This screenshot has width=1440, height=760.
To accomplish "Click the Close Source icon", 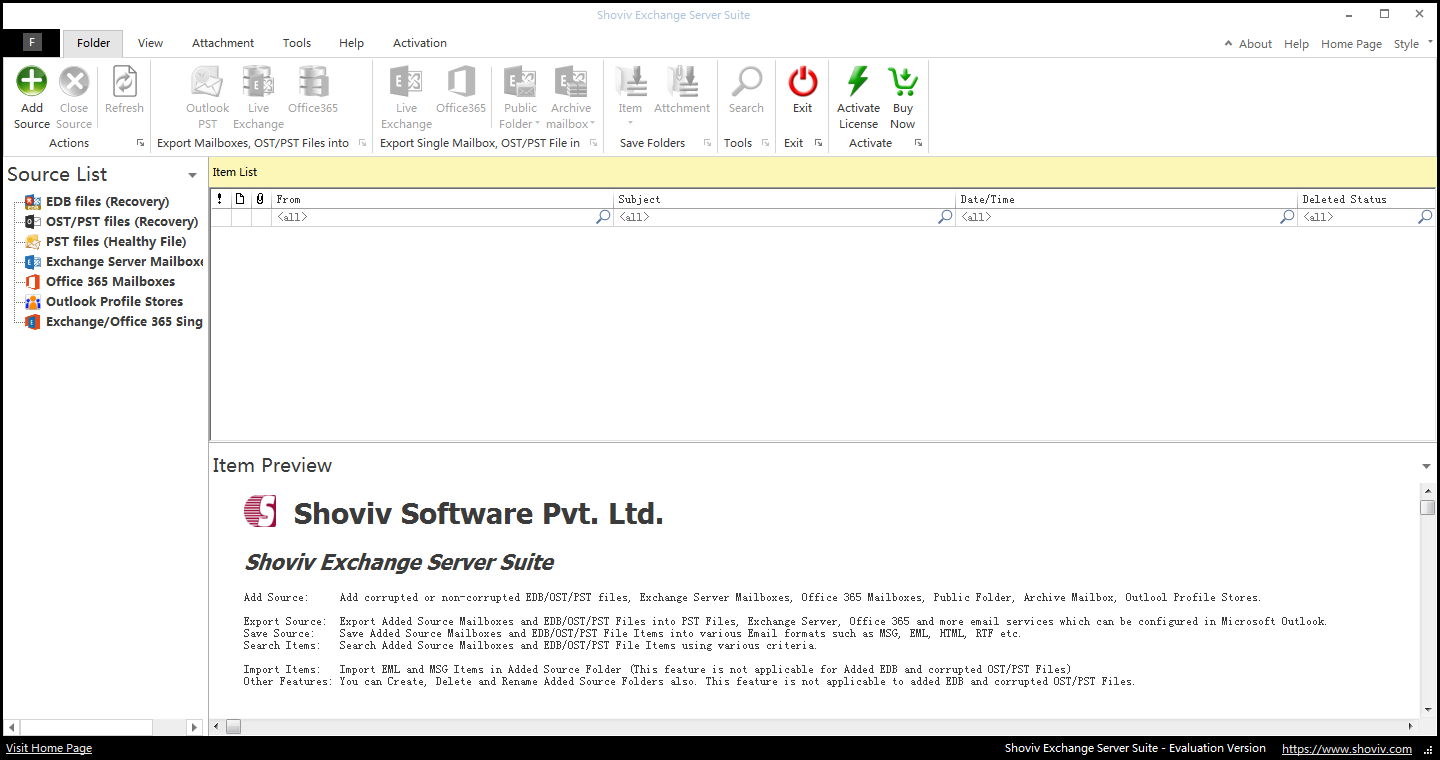I will 74,82.
